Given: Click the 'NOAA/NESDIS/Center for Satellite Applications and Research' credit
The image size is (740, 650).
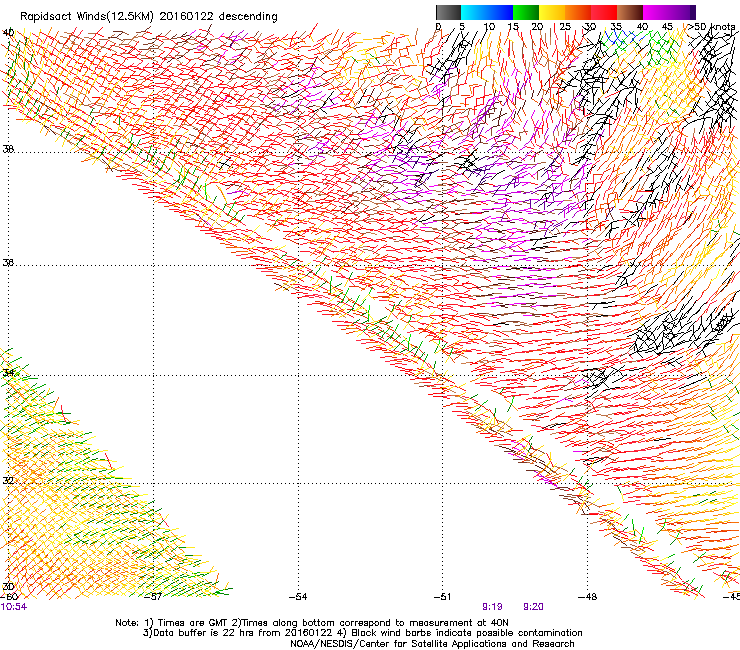Looking at the screenshot, I should (x=432, y=644).
